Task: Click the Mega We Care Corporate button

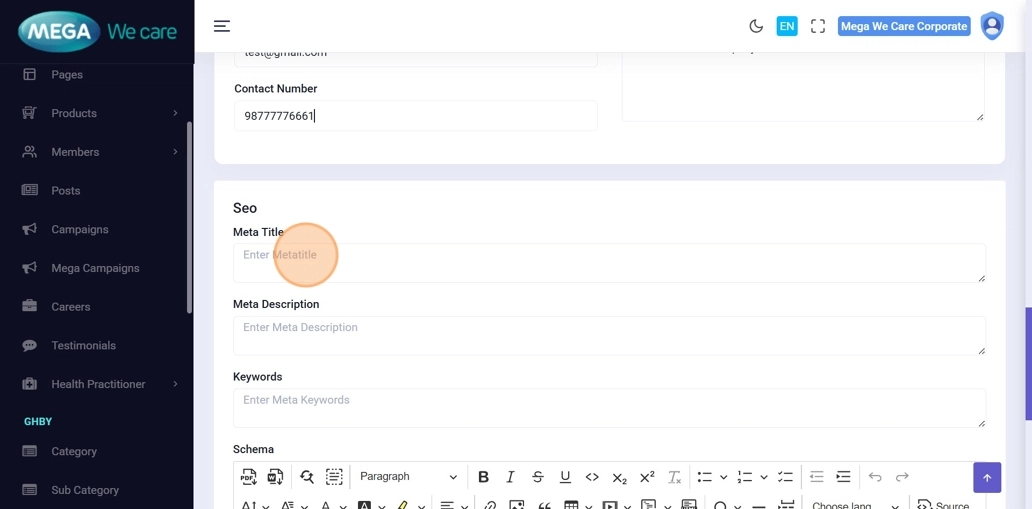Action: point(904,26)
